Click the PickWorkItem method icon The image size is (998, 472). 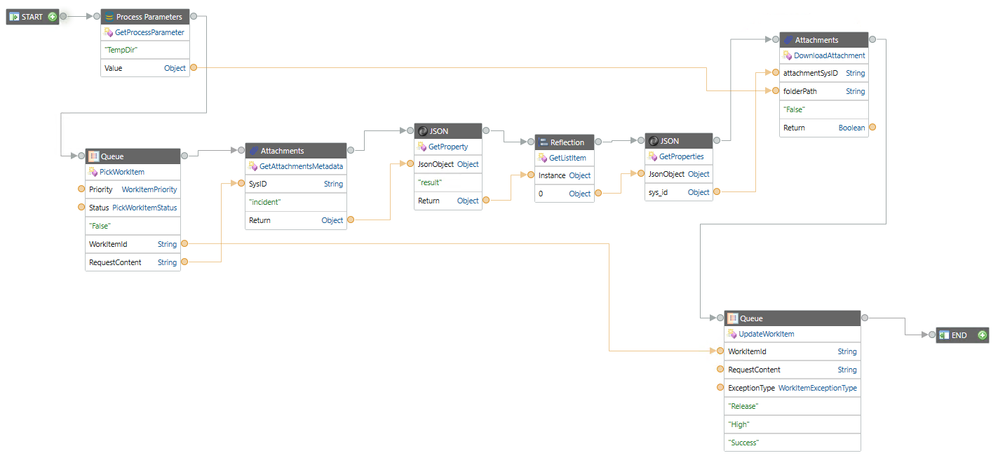93,171
